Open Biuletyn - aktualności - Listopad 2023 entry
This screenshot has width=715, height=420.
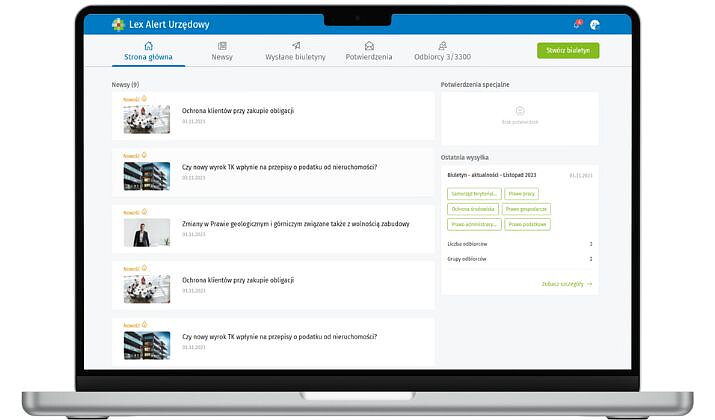pos(494,175)
